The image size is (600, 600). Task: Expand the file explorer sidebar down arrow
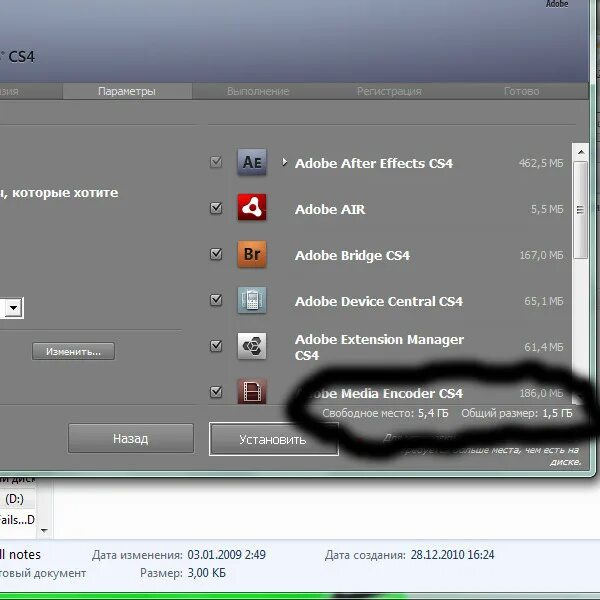(x=44, y=530)
